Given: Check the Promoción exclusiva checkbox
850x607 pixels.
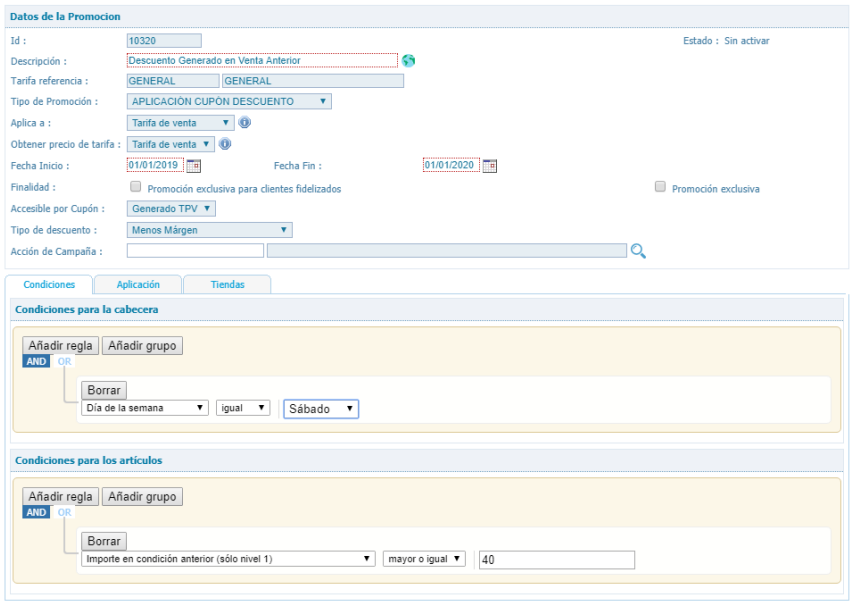Looking at the screenshot, I should [x=660, y=187].
